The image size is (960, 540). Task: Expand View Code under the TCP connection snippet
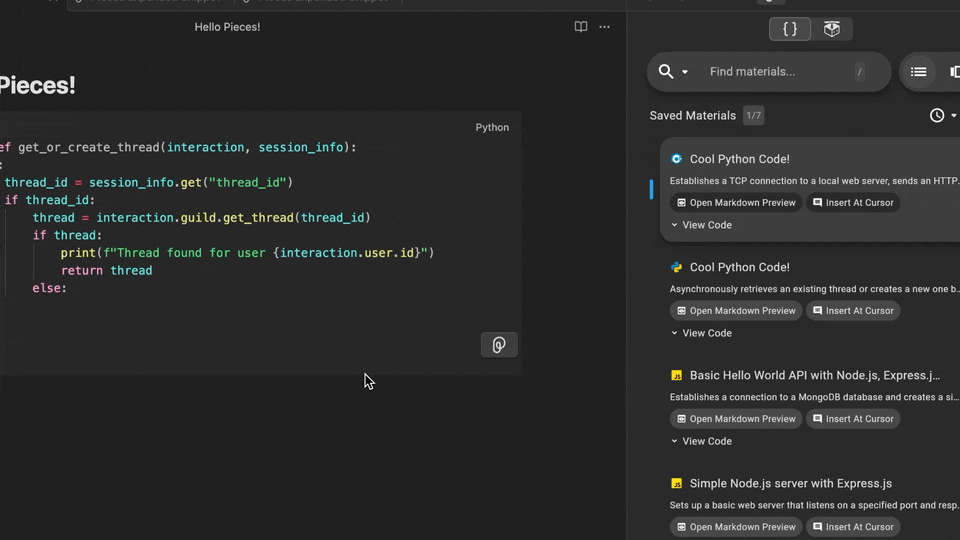click(701, 225)
